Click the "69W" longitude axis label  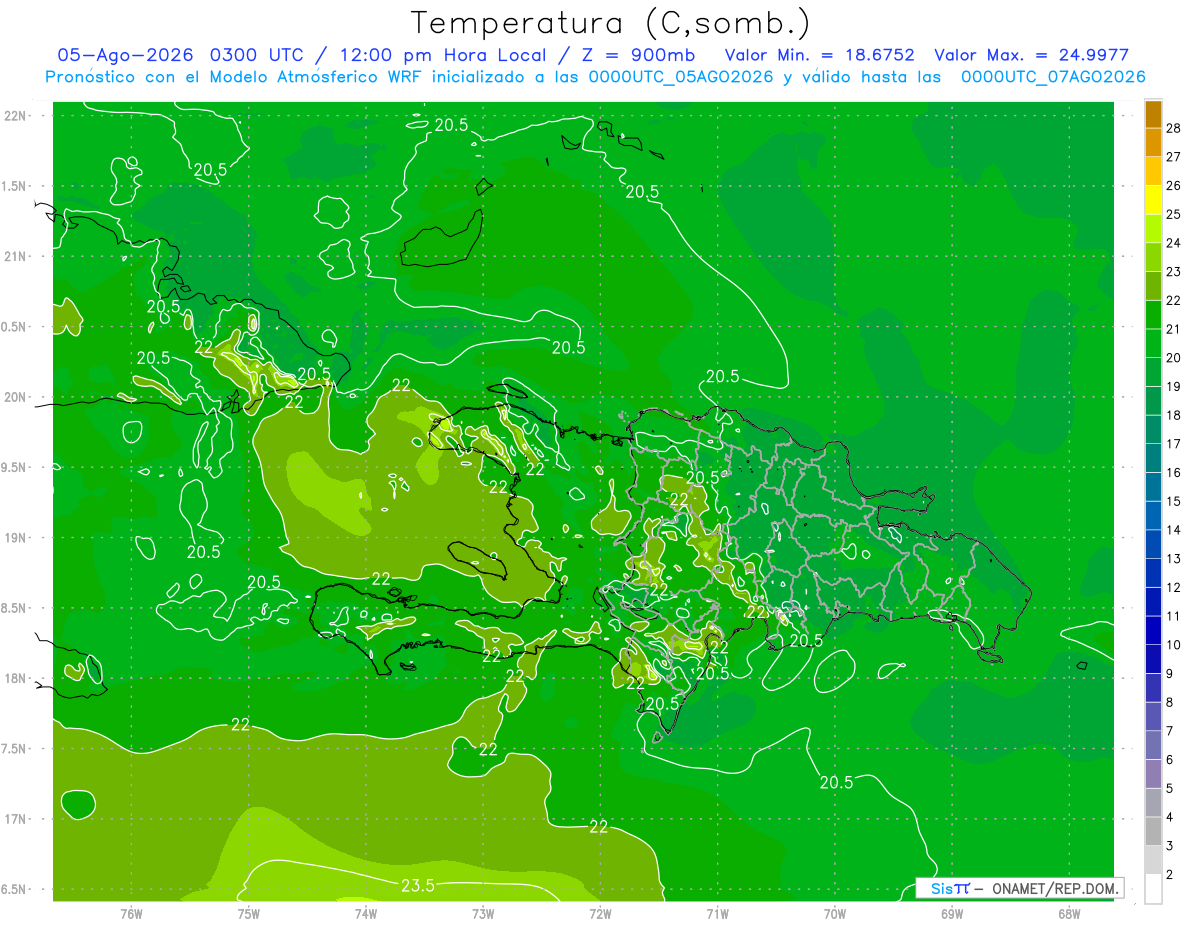point(952,914)
